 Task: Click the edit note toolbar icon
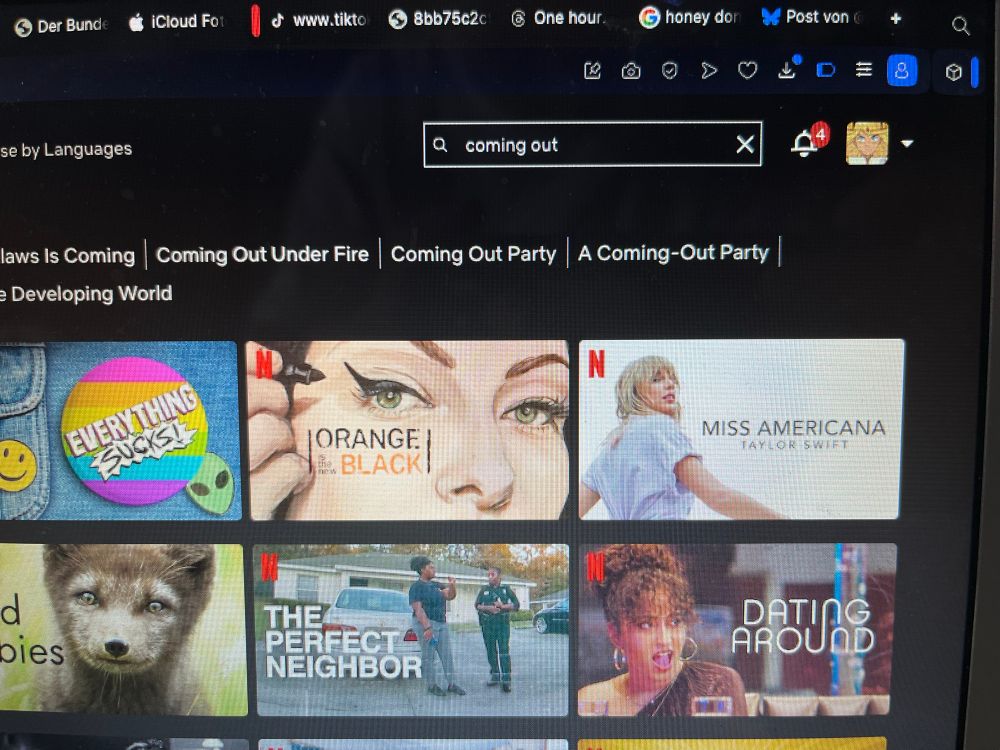(x=592, y=70)
